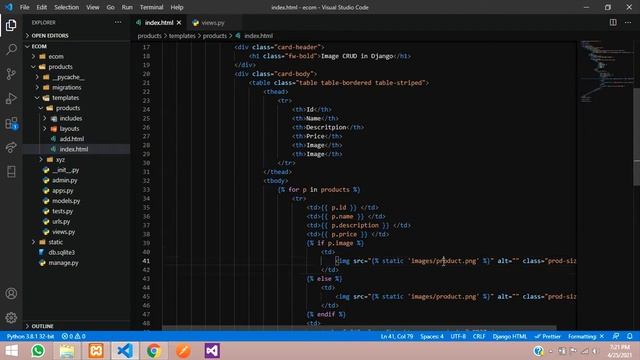Open the File menu
Viewport: 640px width, 360px height.
point(24,7)
